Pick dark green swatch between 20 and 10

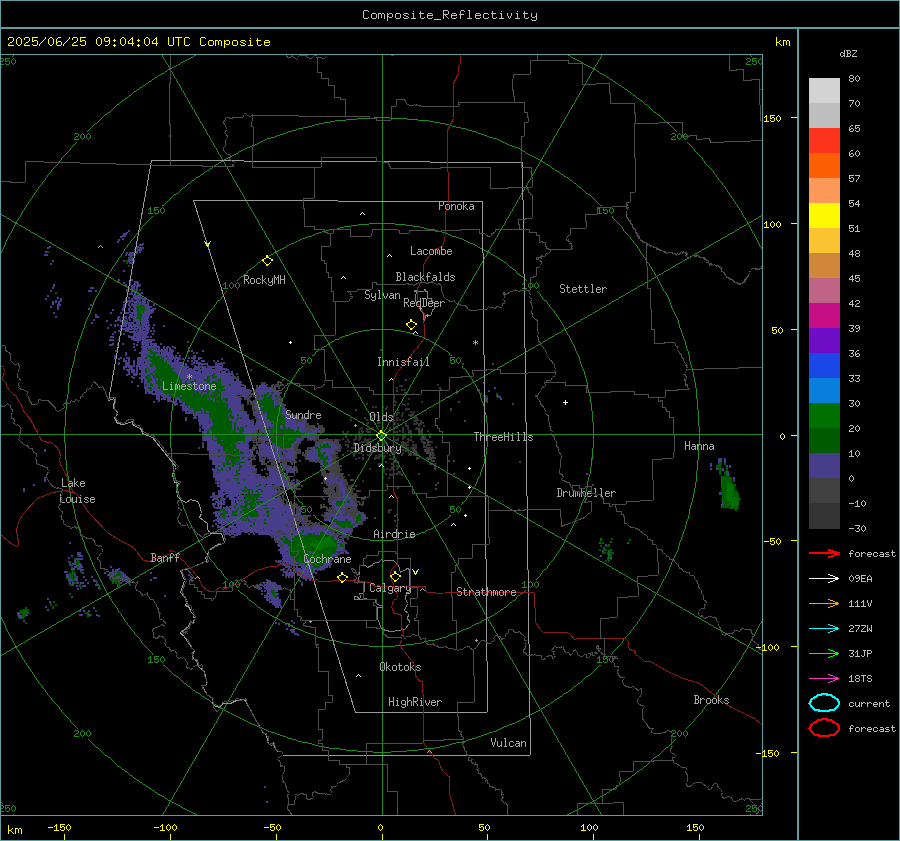824,441
